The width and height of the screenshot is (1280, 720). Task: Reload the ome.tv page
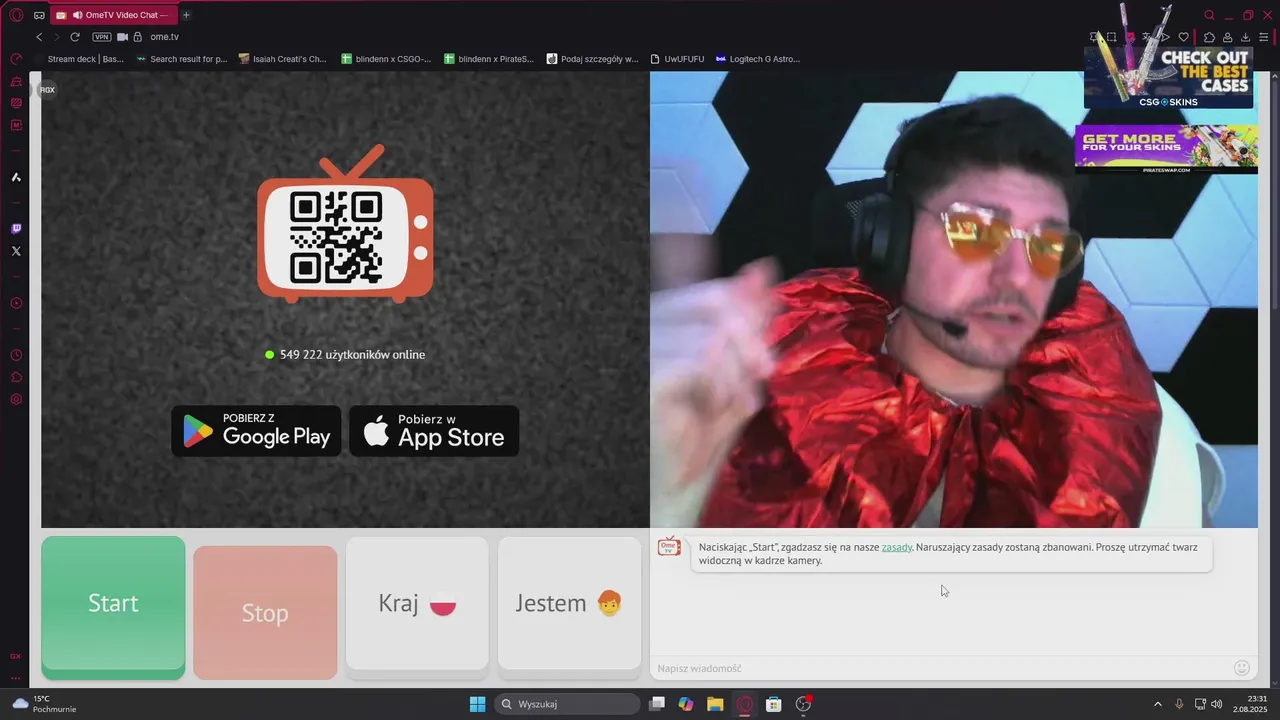tap(74, 37)
